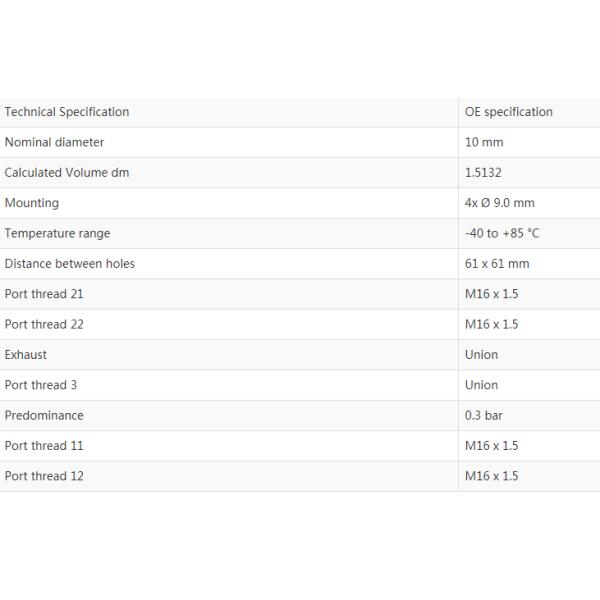Select the Distance between holes label

tap(69, 264)
